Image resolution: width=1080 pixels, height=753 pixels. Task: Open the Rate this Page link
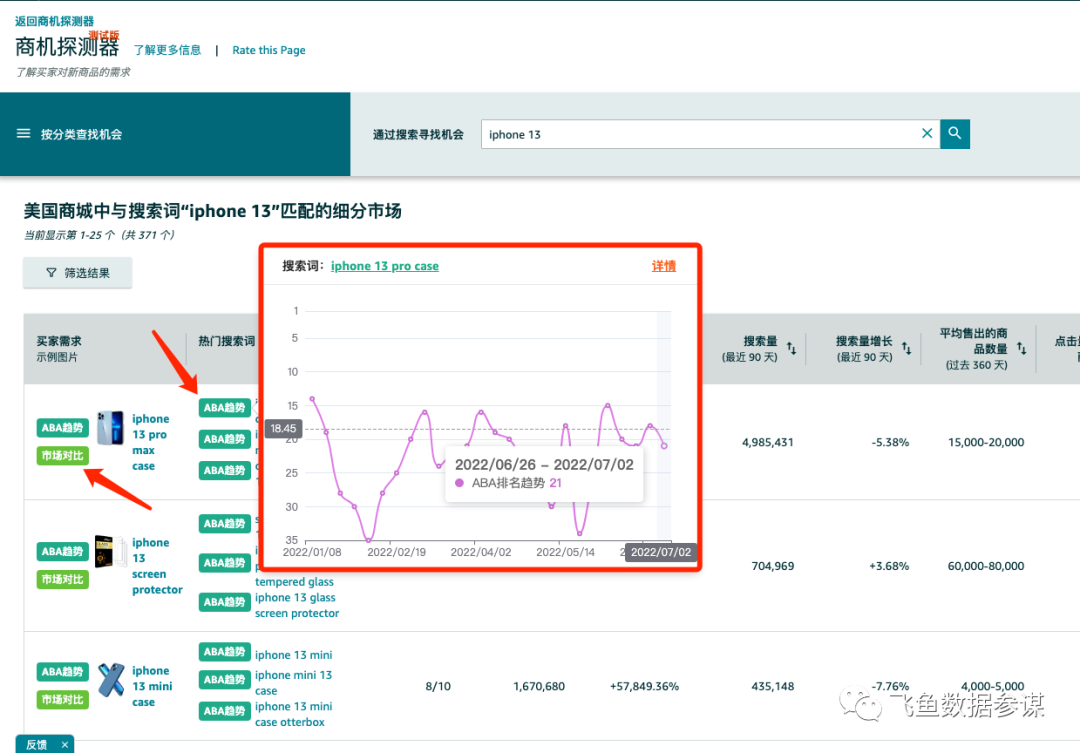[x=269, y=50]
